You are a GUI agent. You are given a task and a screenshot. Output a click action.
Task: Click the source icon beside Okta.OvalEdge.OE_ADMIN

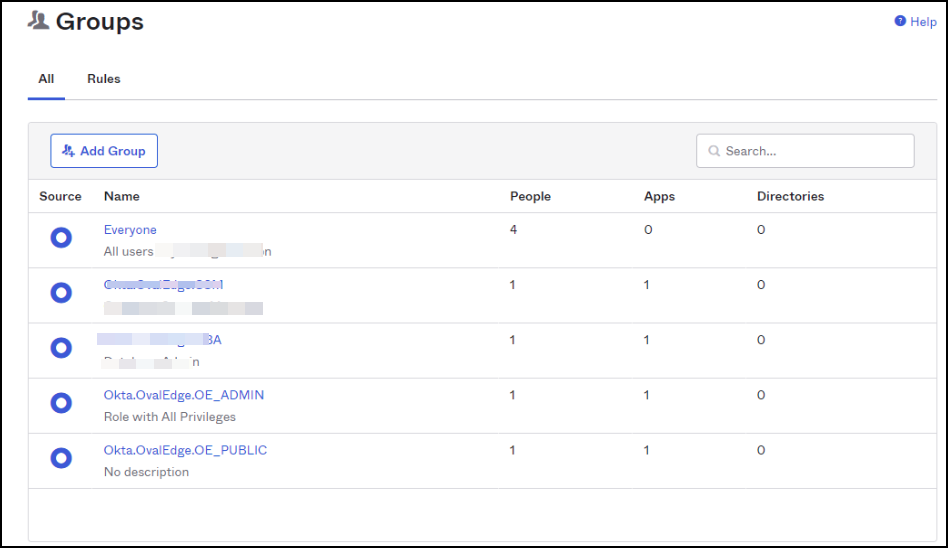pos(61,403)
